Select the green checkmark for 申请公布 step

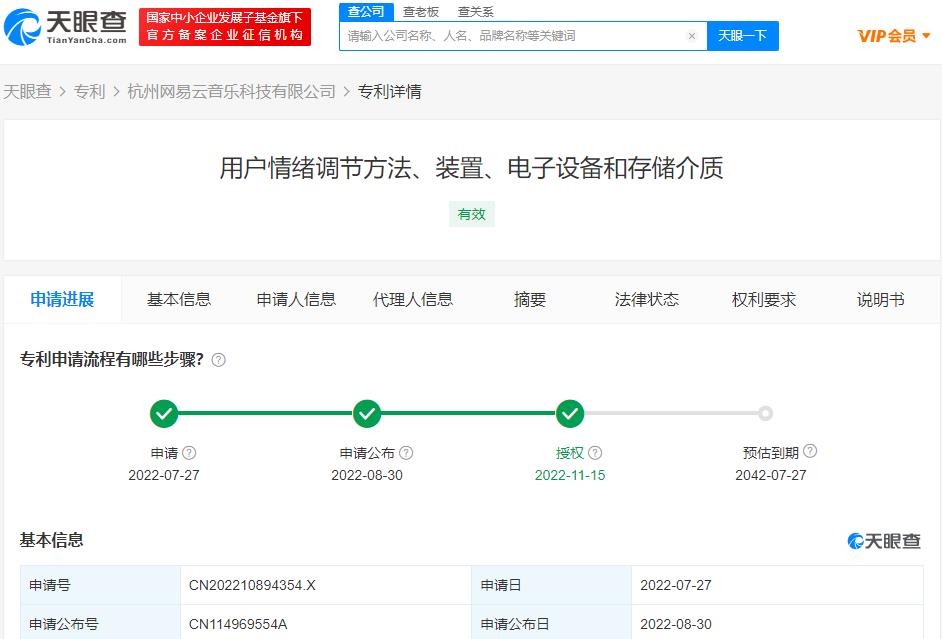coord(367,413)
